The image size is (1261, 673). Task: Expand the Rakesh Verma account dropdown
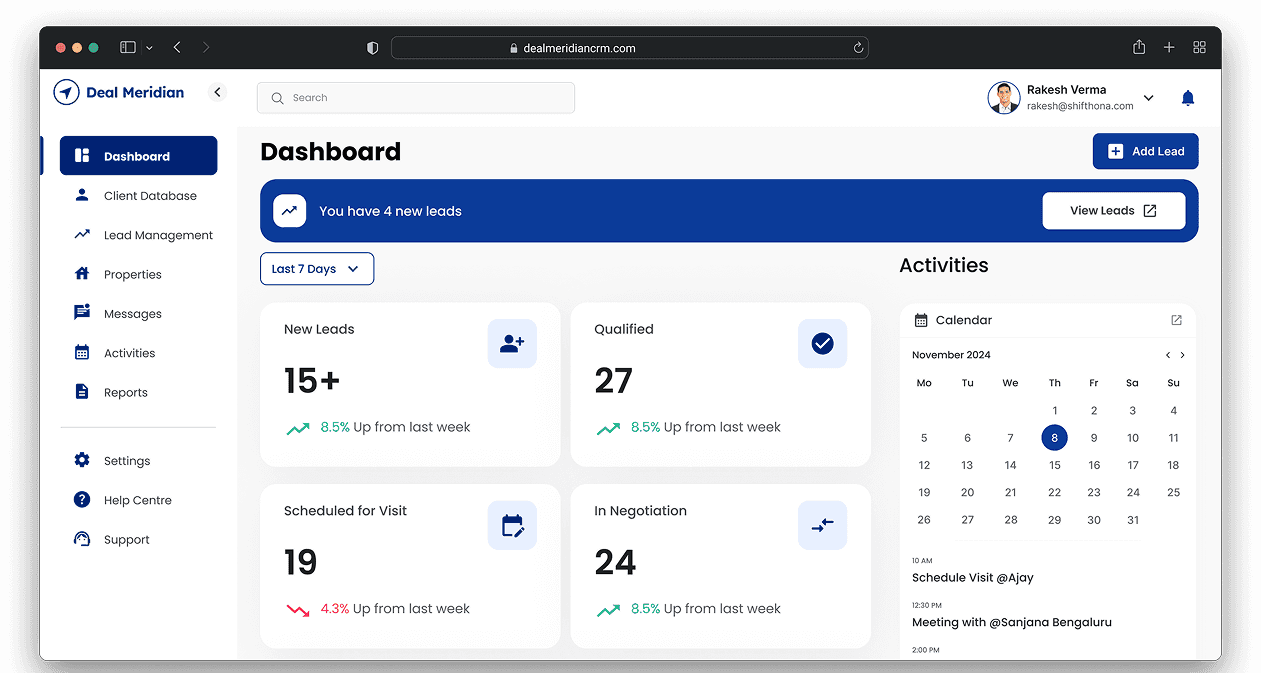pyautogui.click(x=1148, y=98)
